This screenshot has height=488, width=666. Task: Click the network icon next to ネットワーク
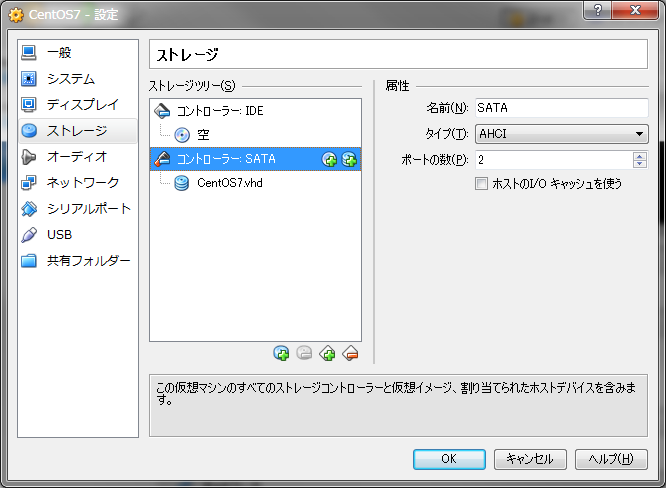[x=29, y=183]
